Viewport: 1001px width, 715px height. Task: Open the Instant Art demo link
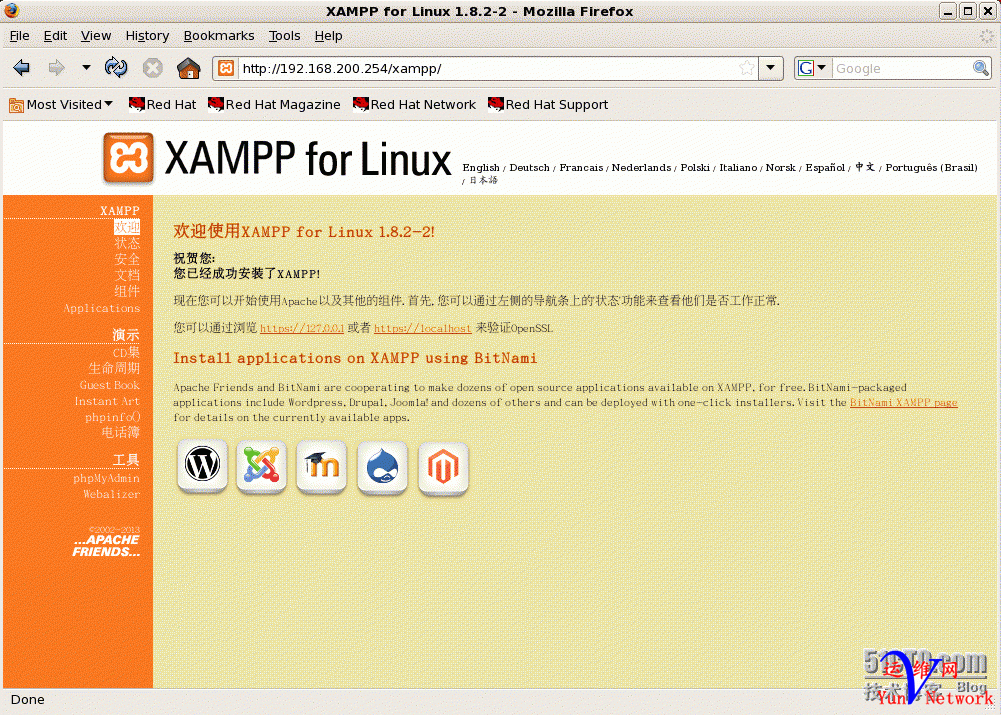coord(107,401)
